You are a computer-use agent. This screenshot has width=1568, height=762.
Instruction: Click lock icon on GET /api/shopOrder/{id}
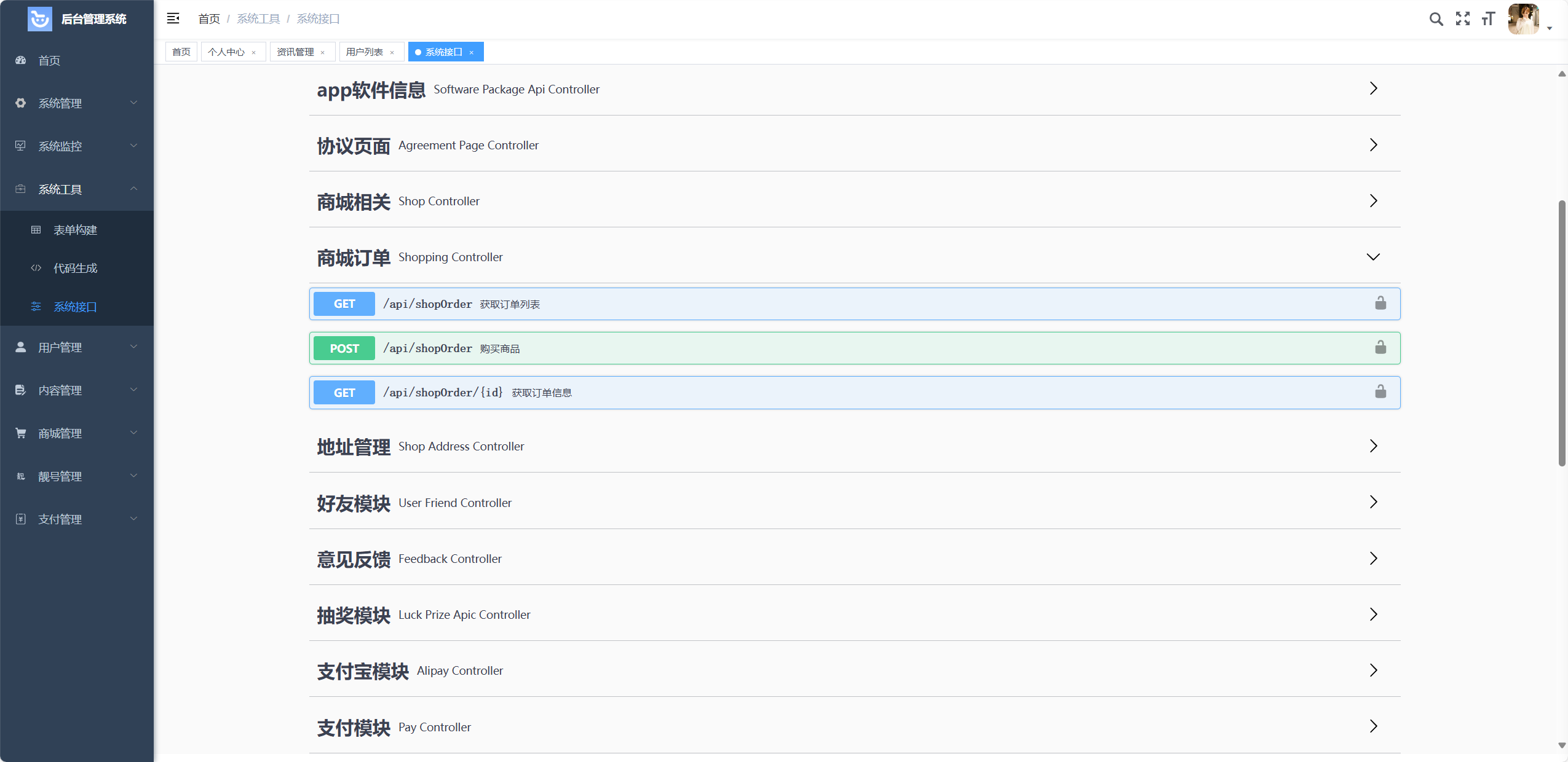pos(1380,392)
